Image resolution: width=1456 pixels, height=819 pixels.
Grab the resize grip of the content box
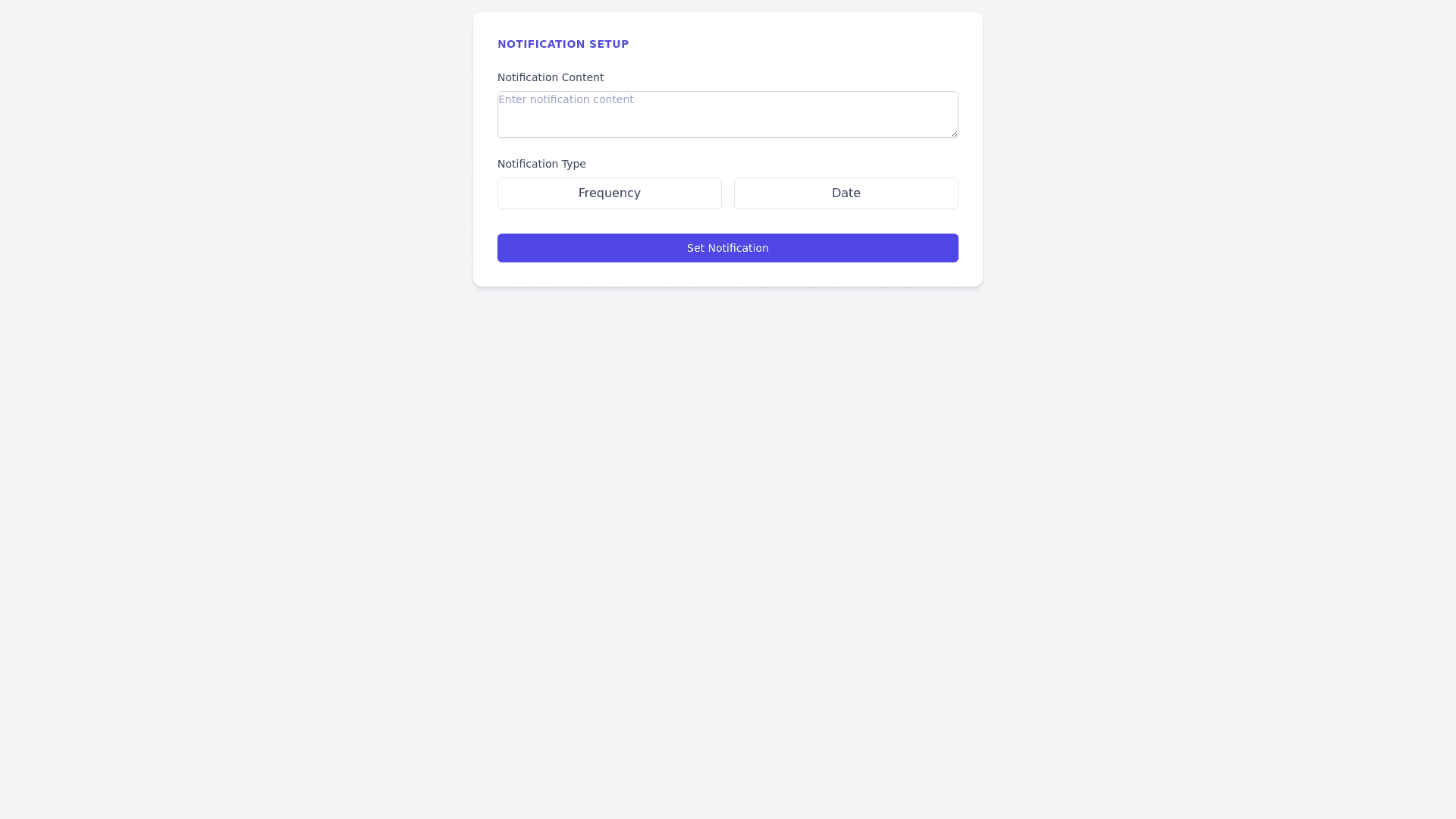pos(954,133)
